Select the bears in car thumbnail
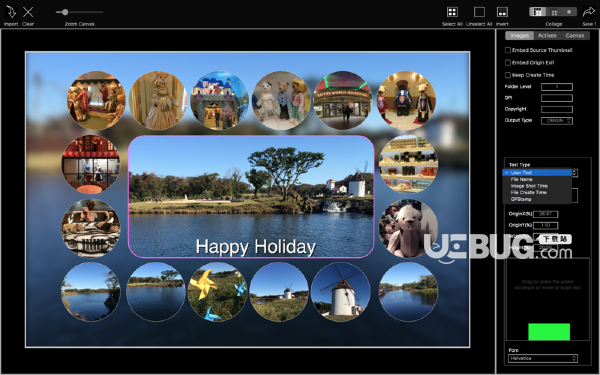The height and width of the screenshot is (375, 600). pos(91,228)
